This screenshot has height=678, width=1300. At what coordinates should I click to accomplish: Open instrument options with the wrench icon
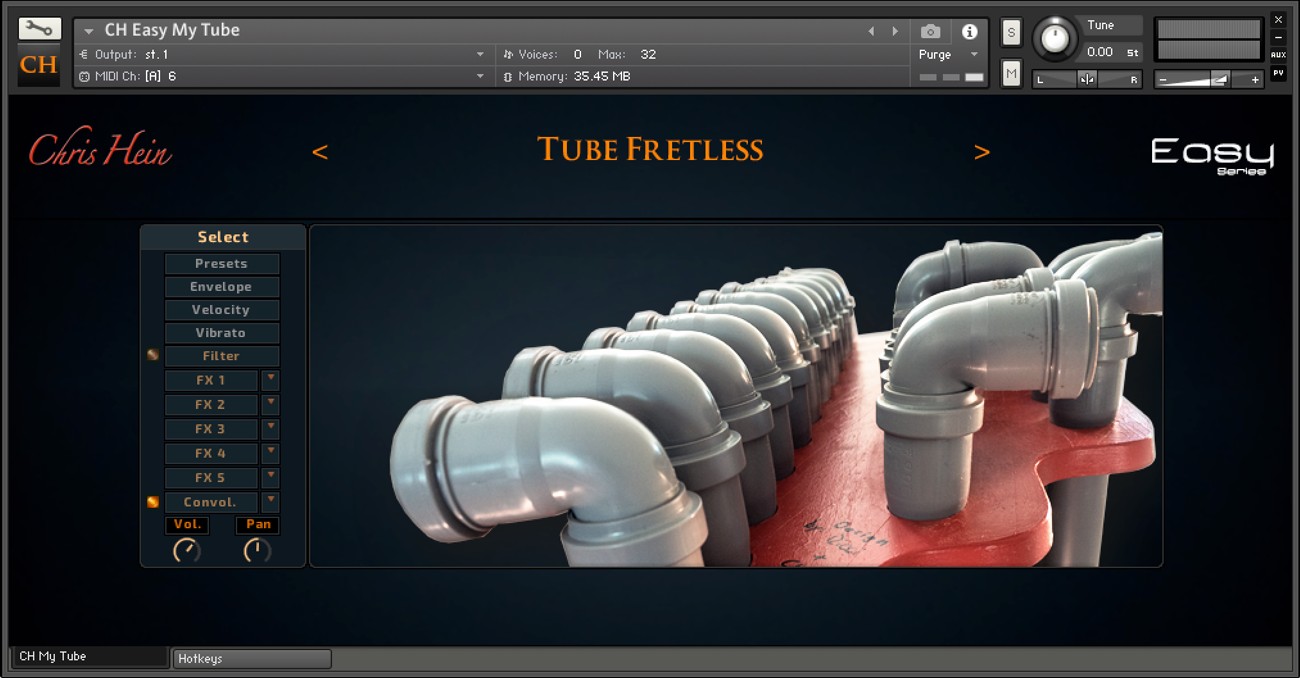tap(39, 28)
